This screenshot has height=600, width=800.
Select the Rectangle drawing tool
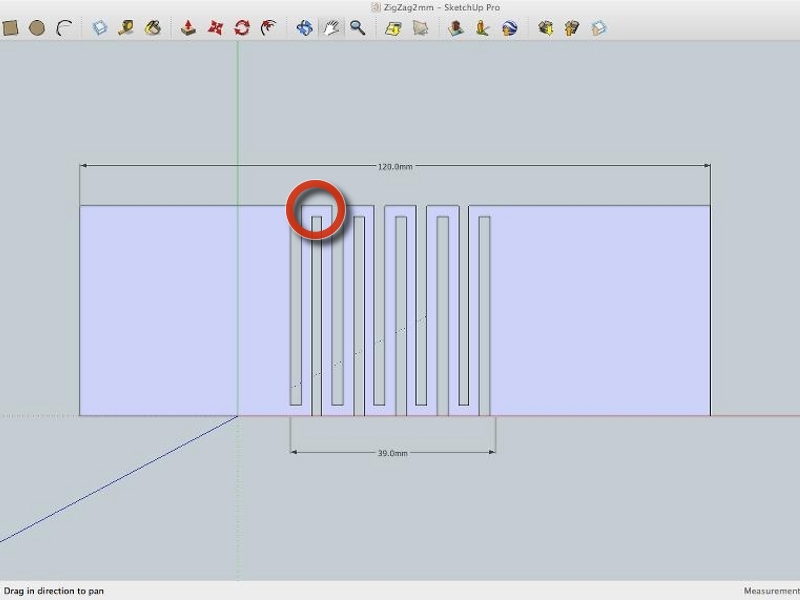[10, 28]
